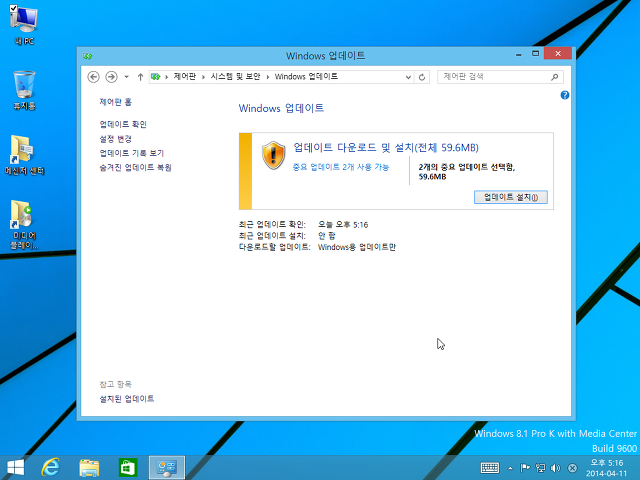Click the forward navigation arrow
The width and height of the screenshot is (640, 480).
click(x=111, y=77)
